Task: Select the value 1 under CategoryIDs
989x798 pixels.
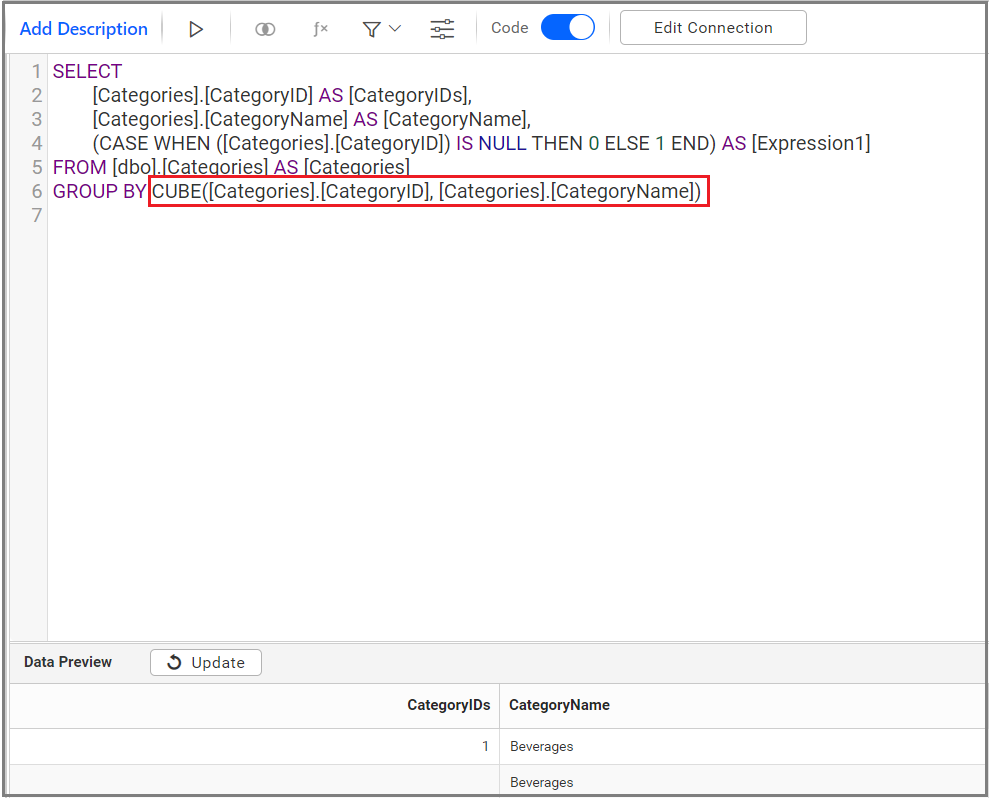Action: coord(485,746)
